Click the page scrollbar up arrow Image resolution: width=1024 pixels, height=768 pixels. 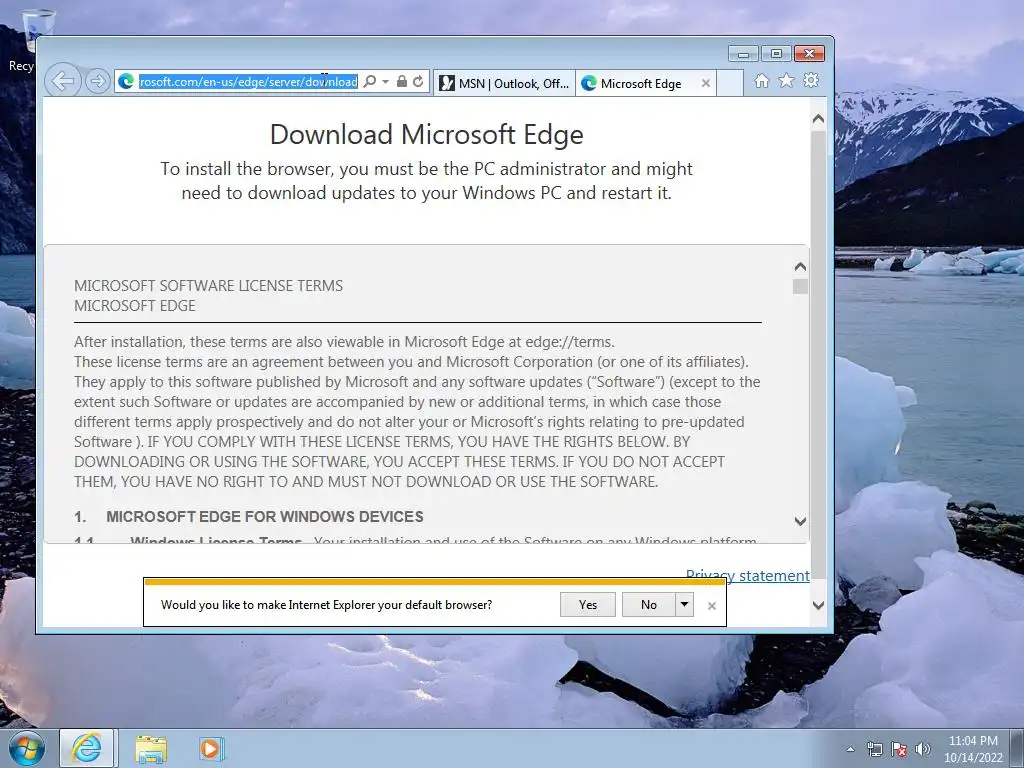(818, 120)
